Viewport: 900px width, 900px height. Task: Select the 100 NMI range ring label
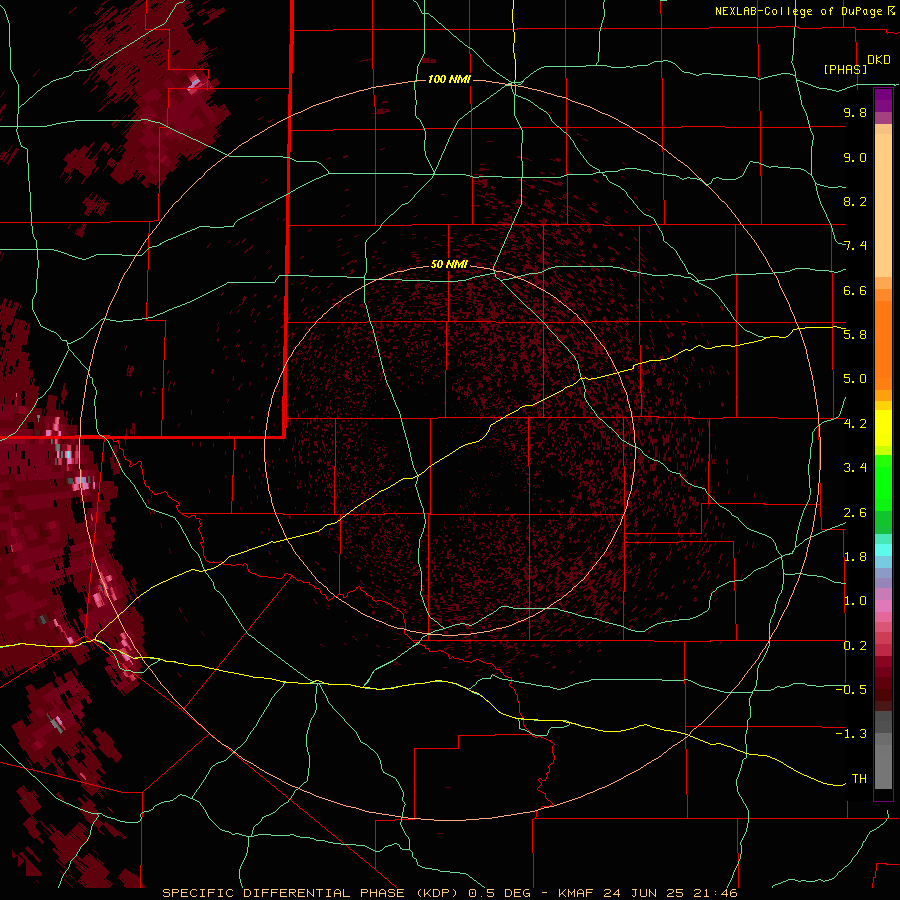449,79
